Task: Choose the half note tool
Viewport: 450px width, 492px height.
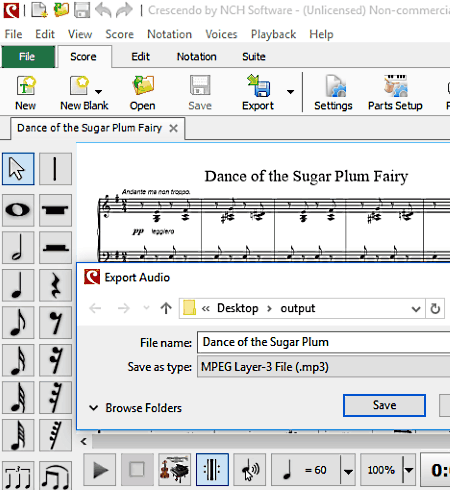Action: tap(18, 248)
